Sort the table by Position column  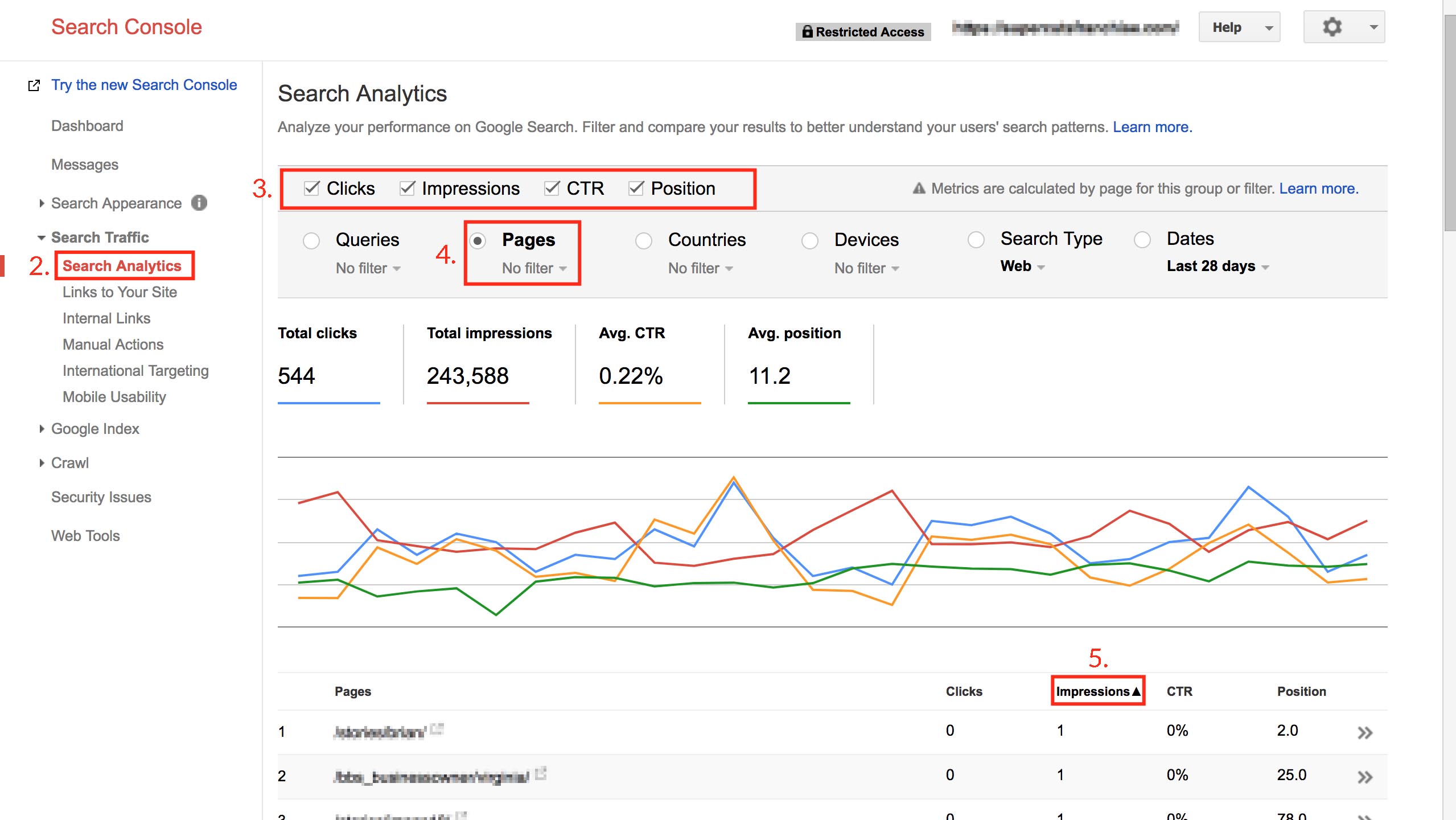tap(1301, 691)
